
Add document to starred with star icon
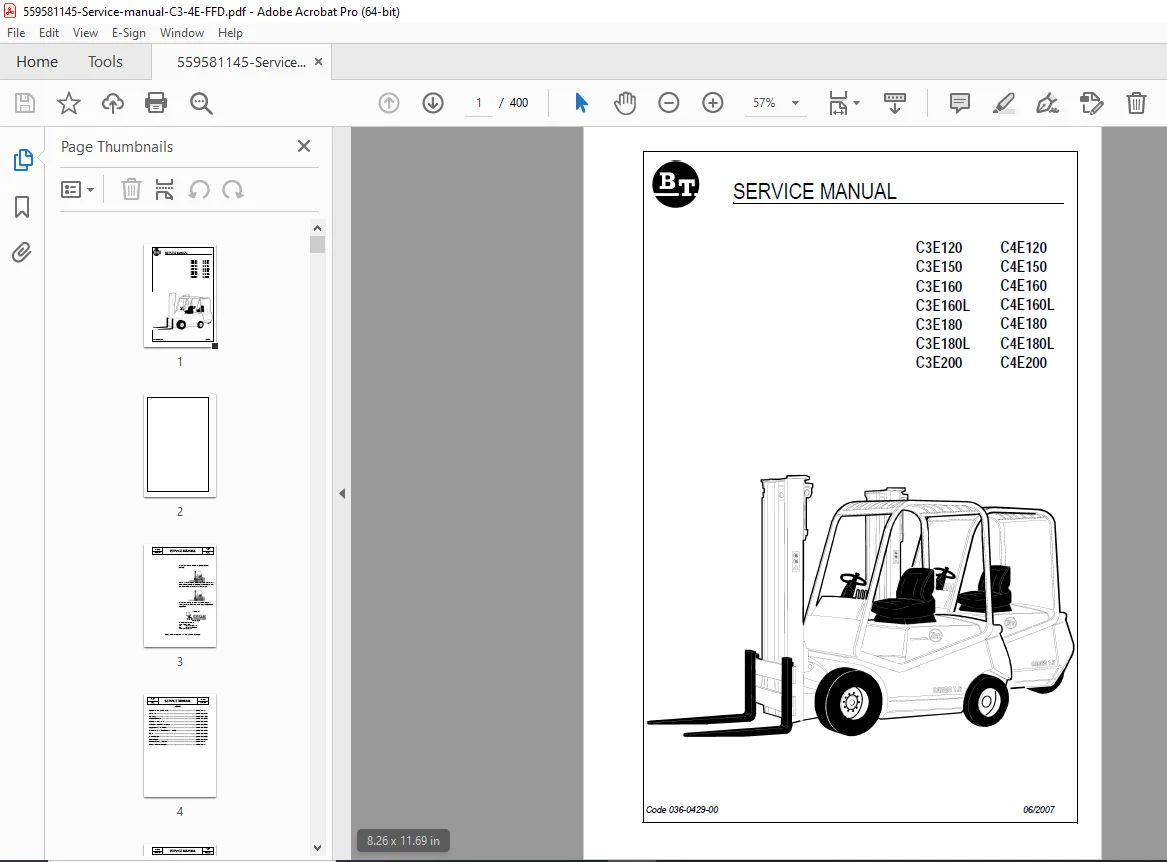(x=68, y=103)
